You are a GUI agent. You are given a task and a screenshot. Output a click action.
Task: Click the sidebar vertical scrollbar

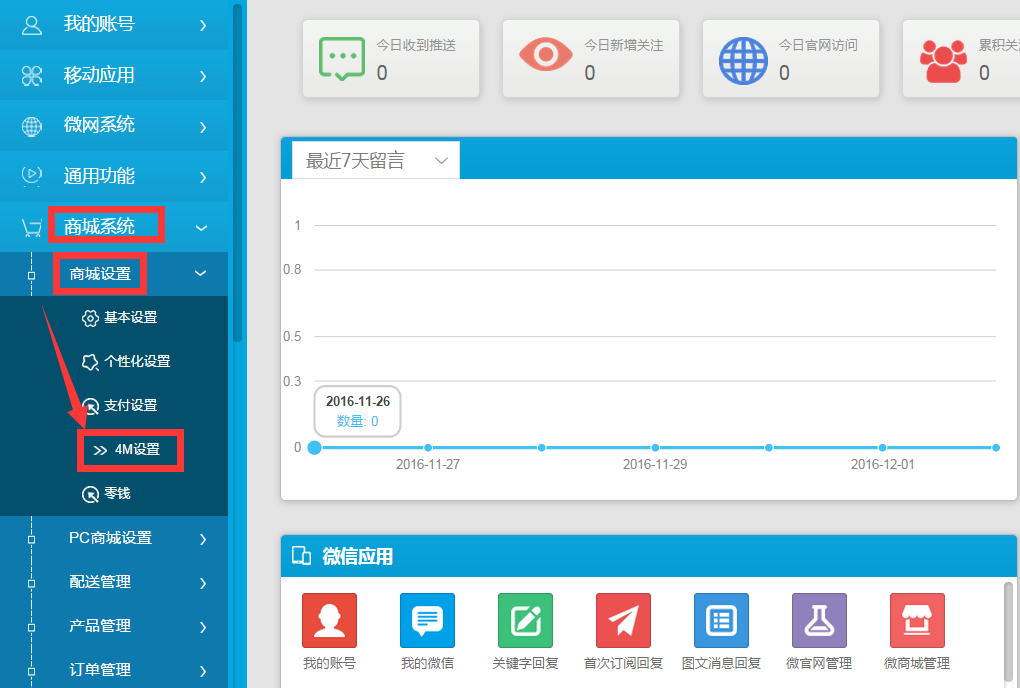pos(237,170)
